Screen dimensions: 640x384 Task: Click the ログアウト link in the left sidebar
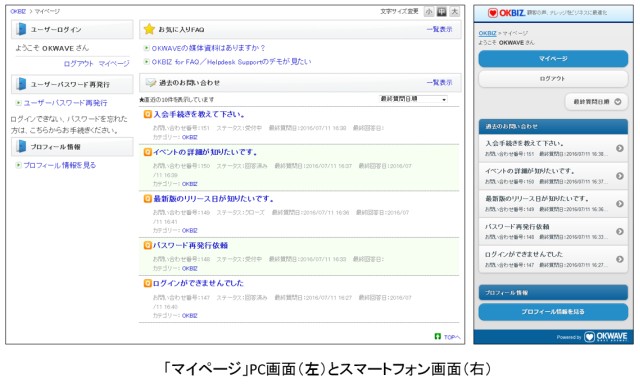tap(79, 64)
